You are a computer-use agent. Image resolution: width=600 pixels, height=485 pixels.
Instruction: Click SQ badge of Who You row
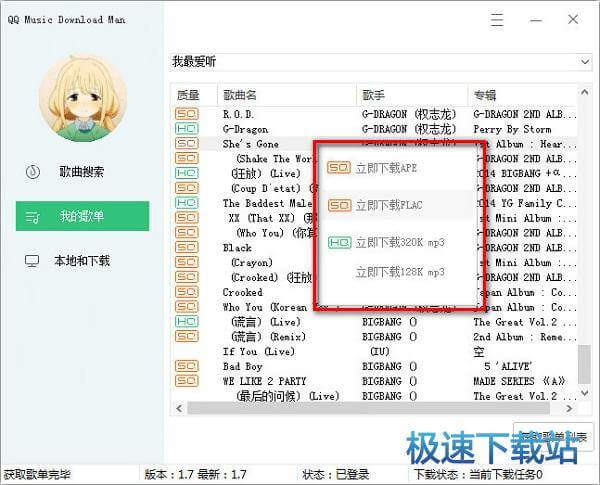[187, 232]
